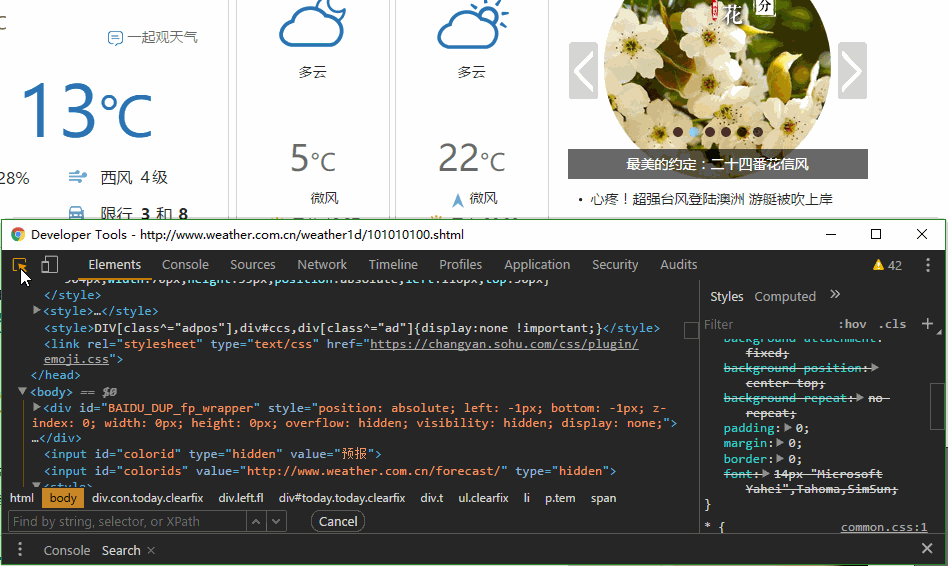Expand the collapsed style element node
This screenshot has height=566, width=948.
tap(36, 310)
